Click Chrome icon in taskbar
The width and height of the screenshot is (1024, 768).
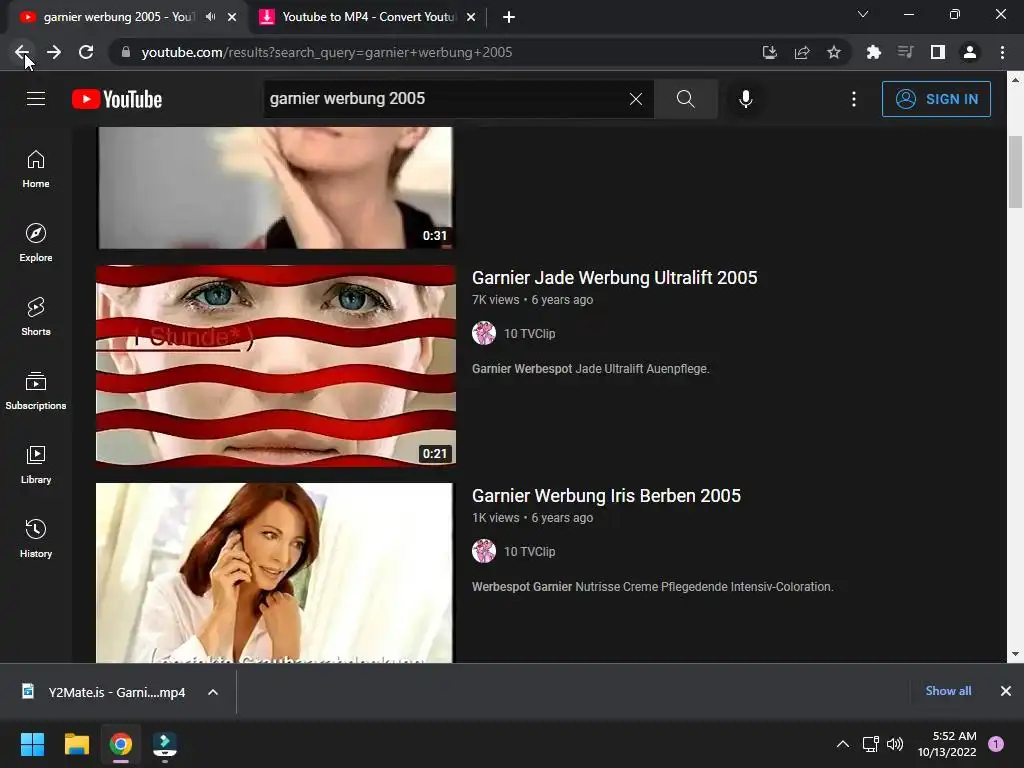click(121, 744)
